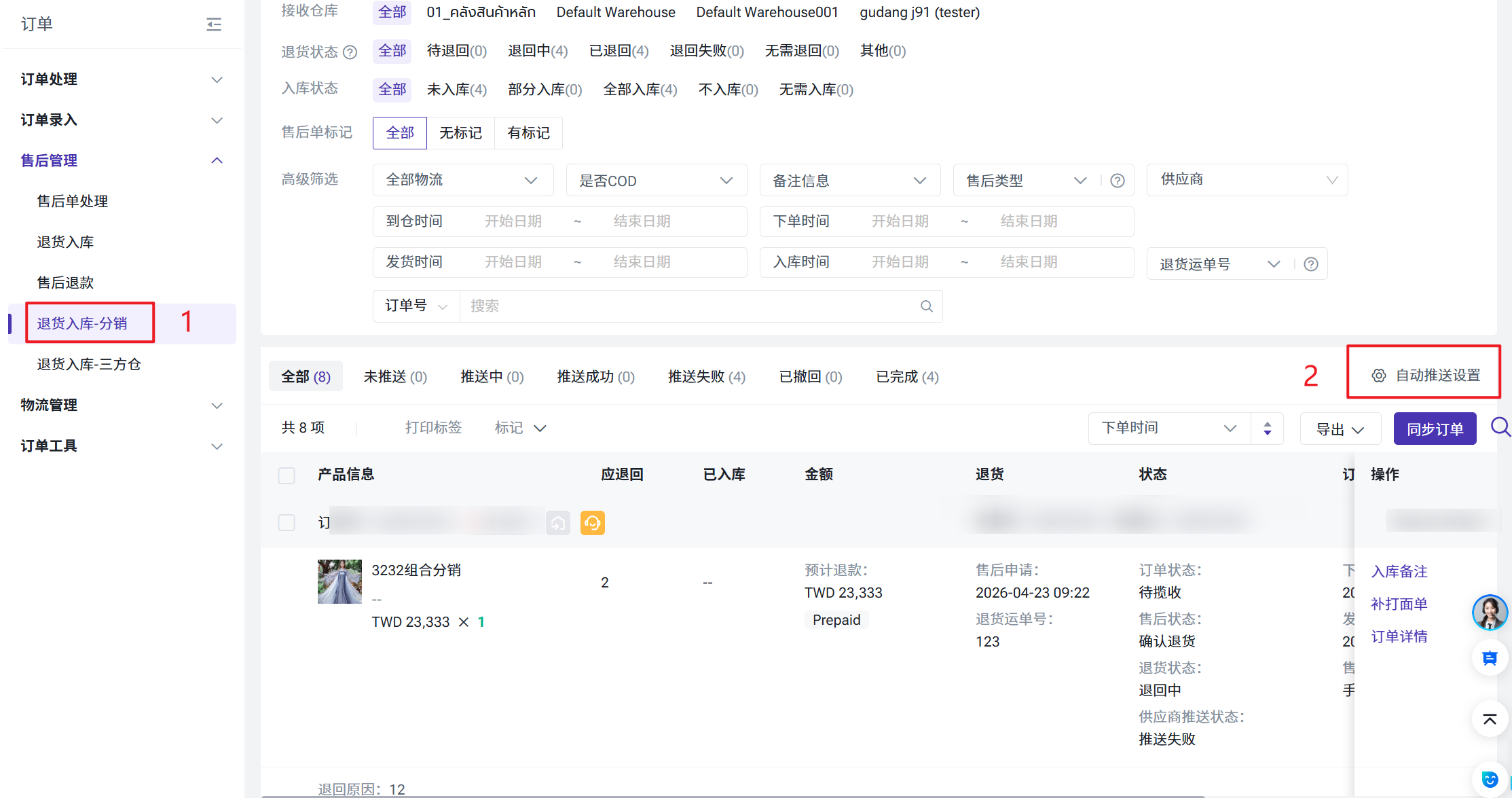Viewport: 1512px width, 798px height.
Task: Click the back-to-top arrow icon
Action: pyautogui.click(x=1490, y=719)
